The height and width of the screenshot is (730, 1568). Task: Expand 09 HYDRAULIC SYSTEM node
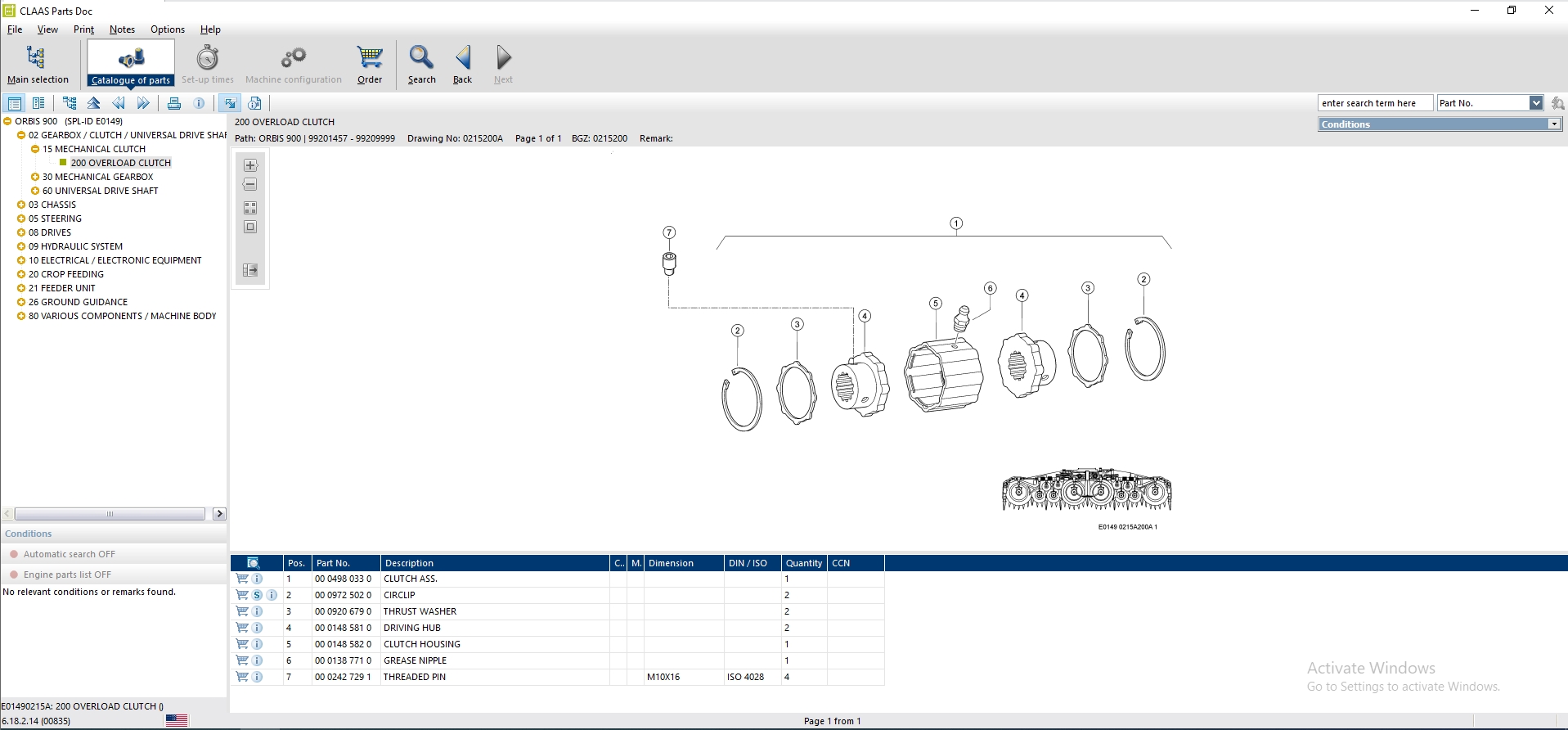pos(21,246)
